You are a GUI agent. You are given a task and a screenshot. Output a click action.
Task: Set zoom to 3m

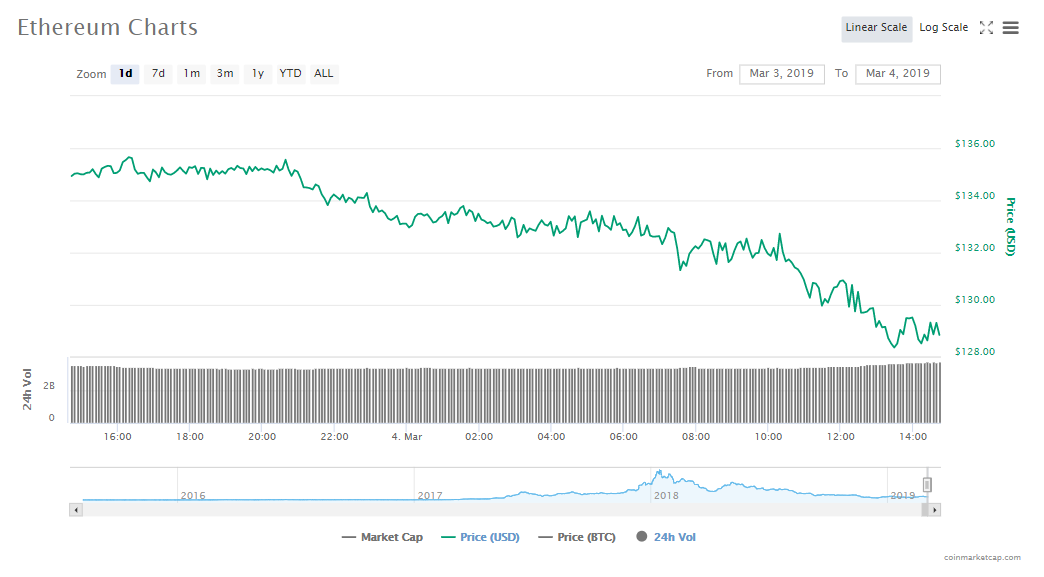click(225, 74)
